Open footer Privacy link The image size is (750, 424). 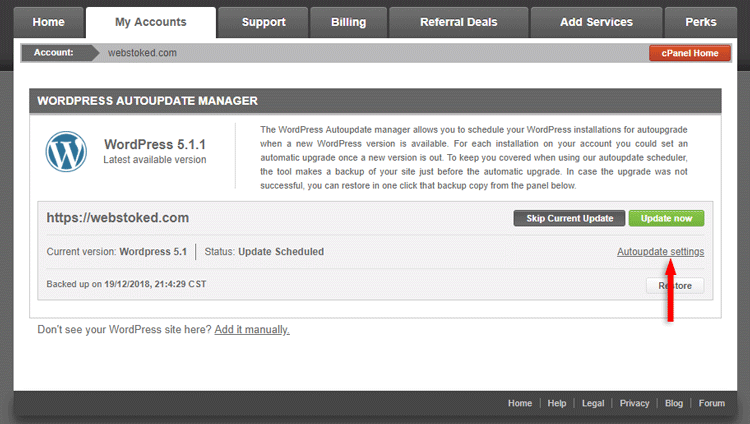click(x=634, y=403)
